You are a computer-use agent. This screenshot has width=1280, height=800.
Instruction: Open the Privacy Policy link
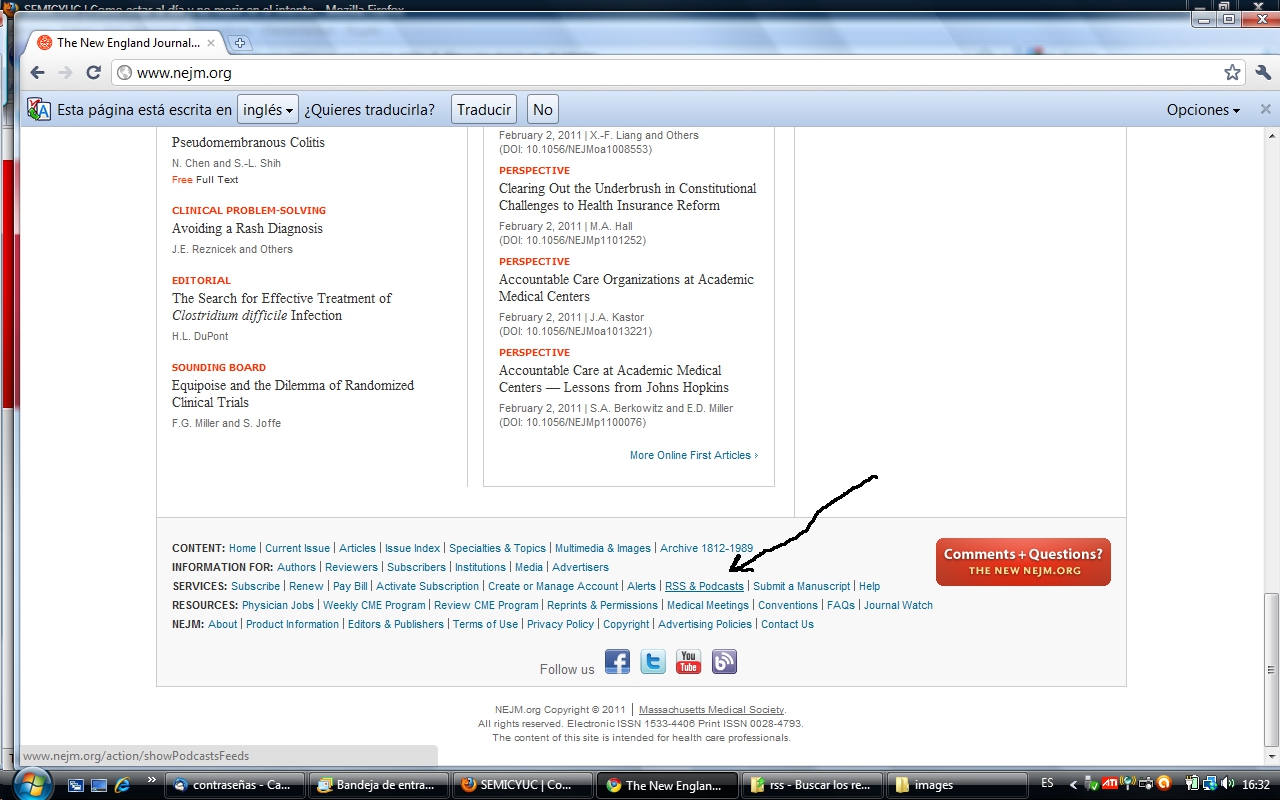click(560, 624)
